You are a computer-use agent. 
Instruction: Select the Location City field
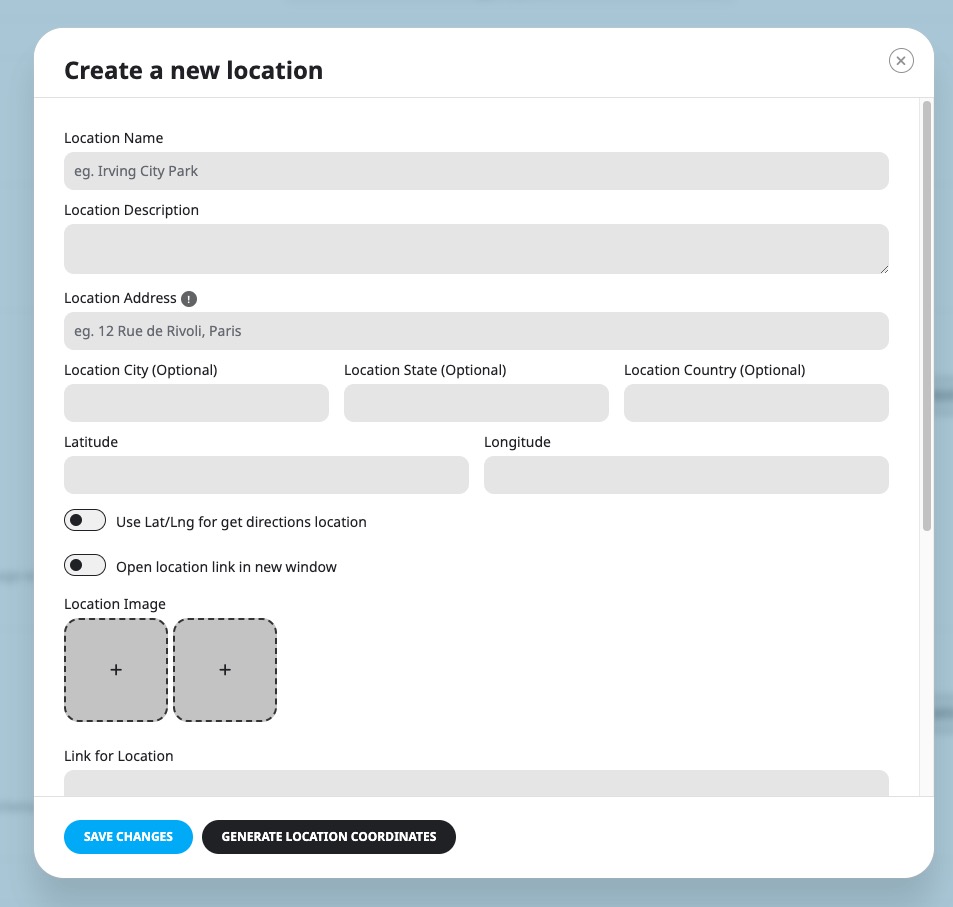pos(196,403)
